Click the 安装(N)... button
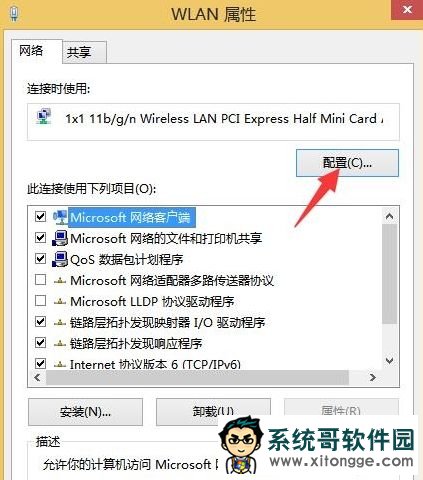 (x=85, y=412)
